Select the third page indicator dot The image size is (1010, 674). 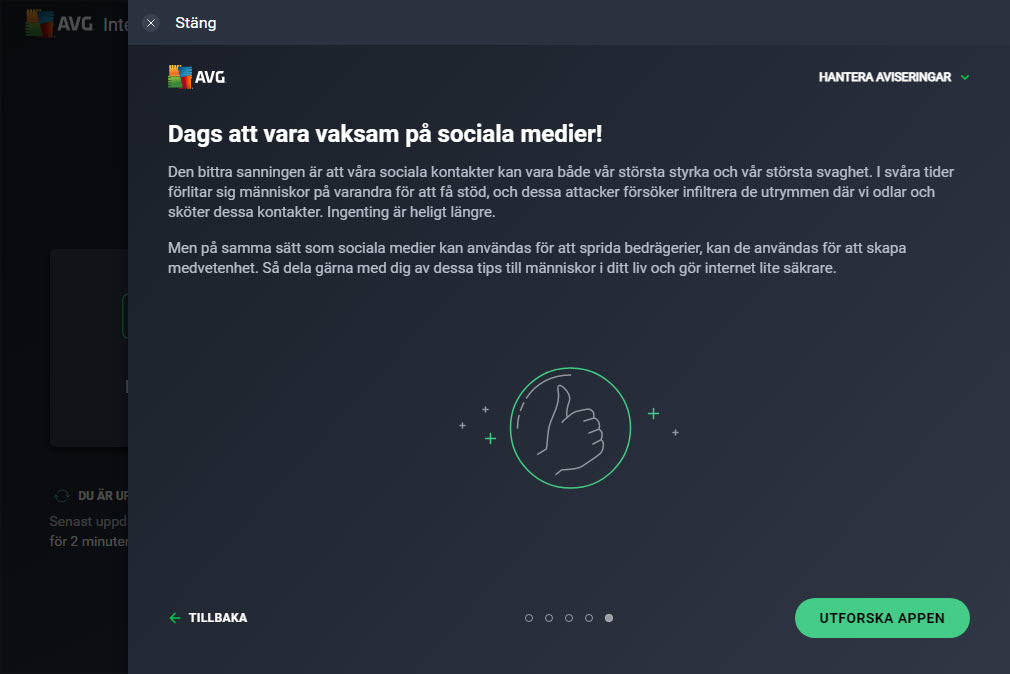(569, 618)
